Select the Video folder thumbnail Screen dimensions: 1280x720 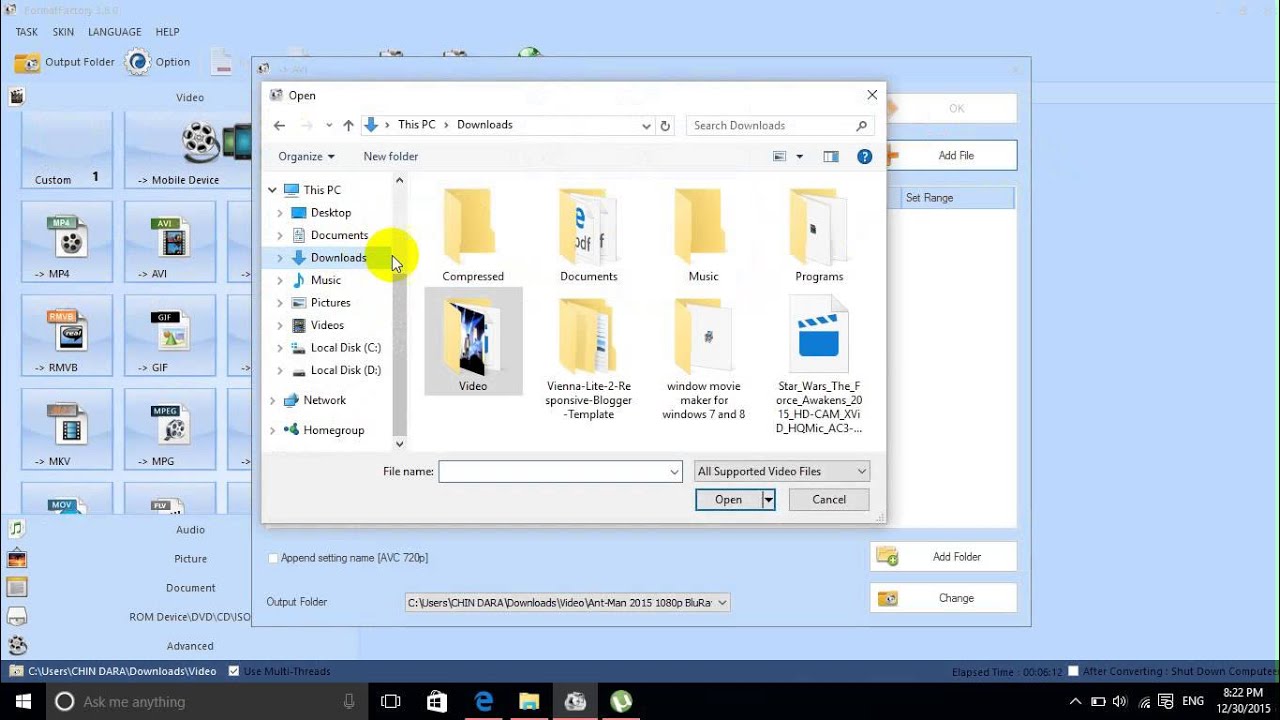point(473,340)
